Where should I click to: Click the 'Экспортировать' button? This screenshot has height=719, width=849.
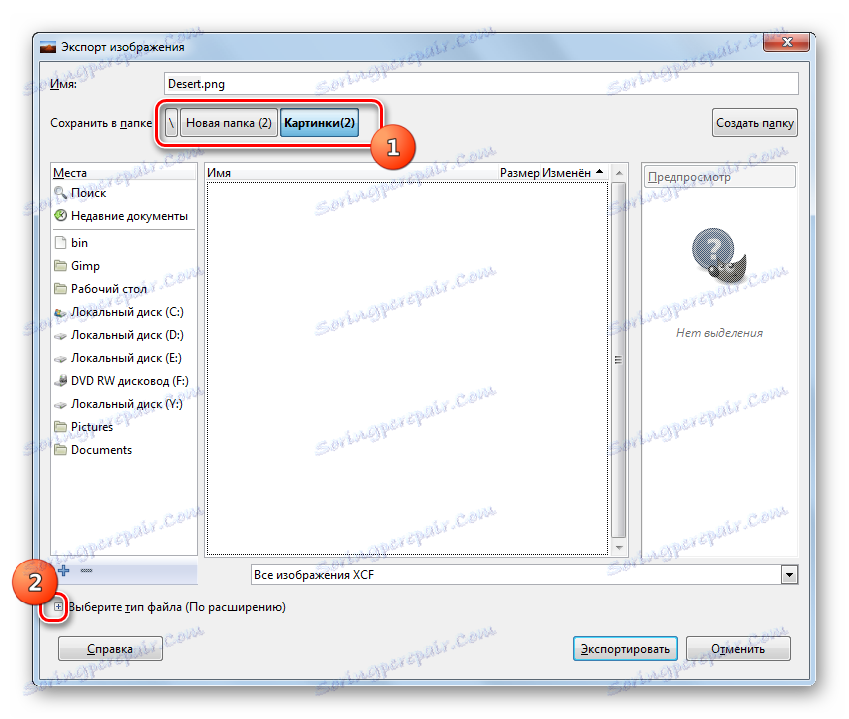[x=625, y=649]
